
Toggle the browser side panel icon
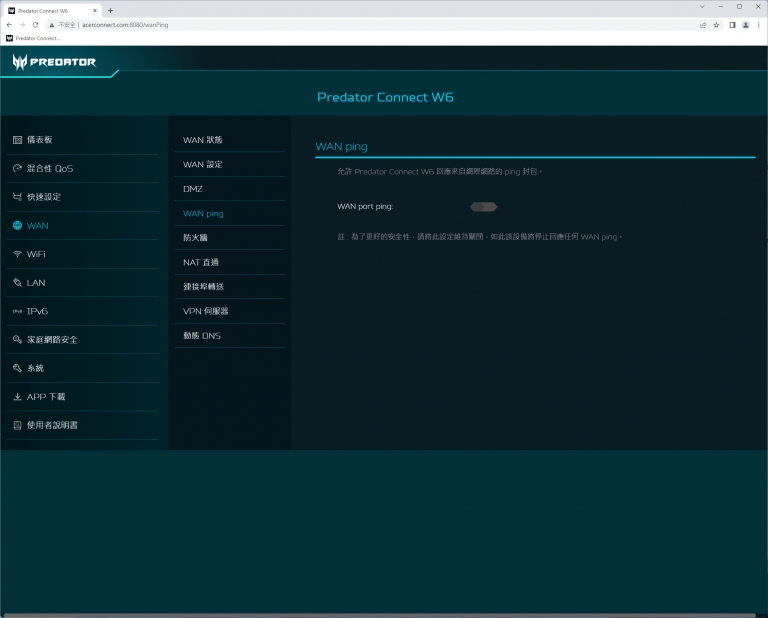click(732, 25)
